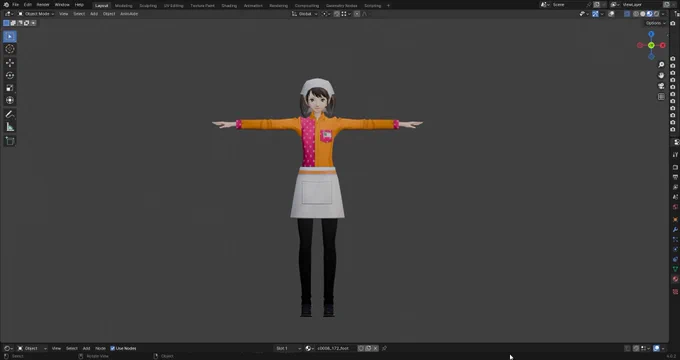
Task: Open viewport editor type dropdown
Action: click(8, 14)
